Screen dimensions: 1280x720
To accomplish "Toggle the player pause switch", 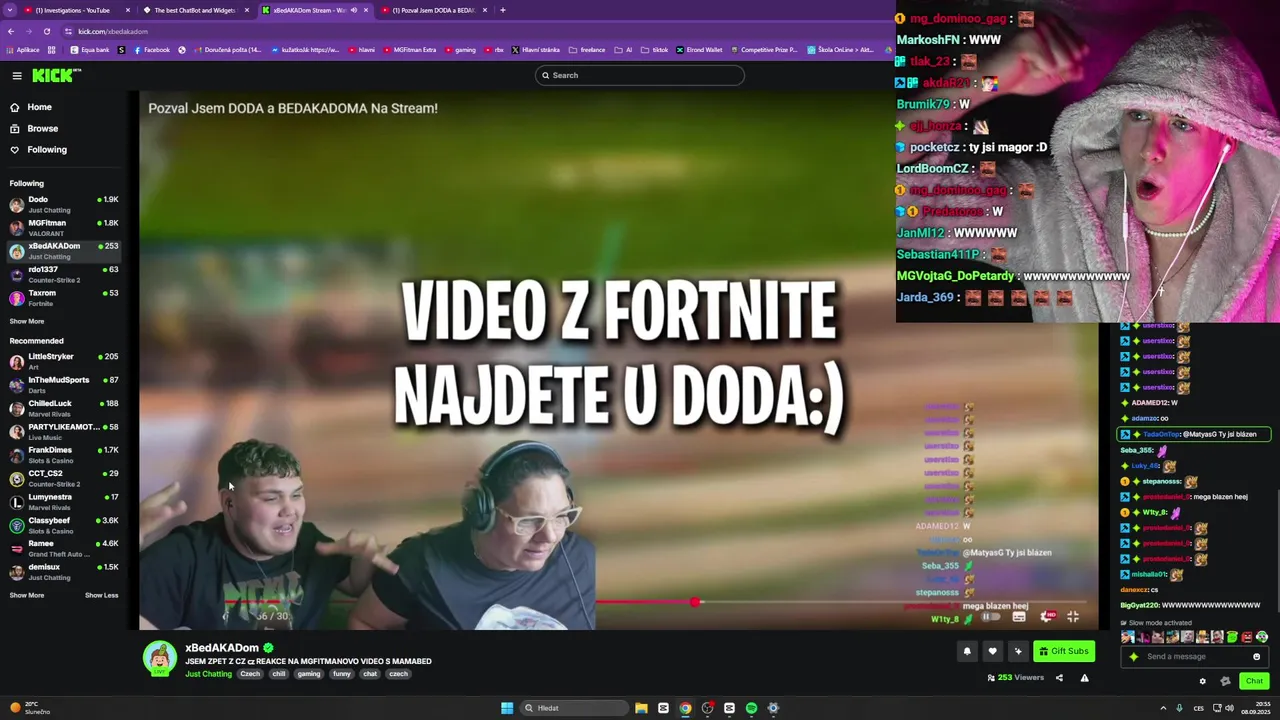I will pos(989,617).
